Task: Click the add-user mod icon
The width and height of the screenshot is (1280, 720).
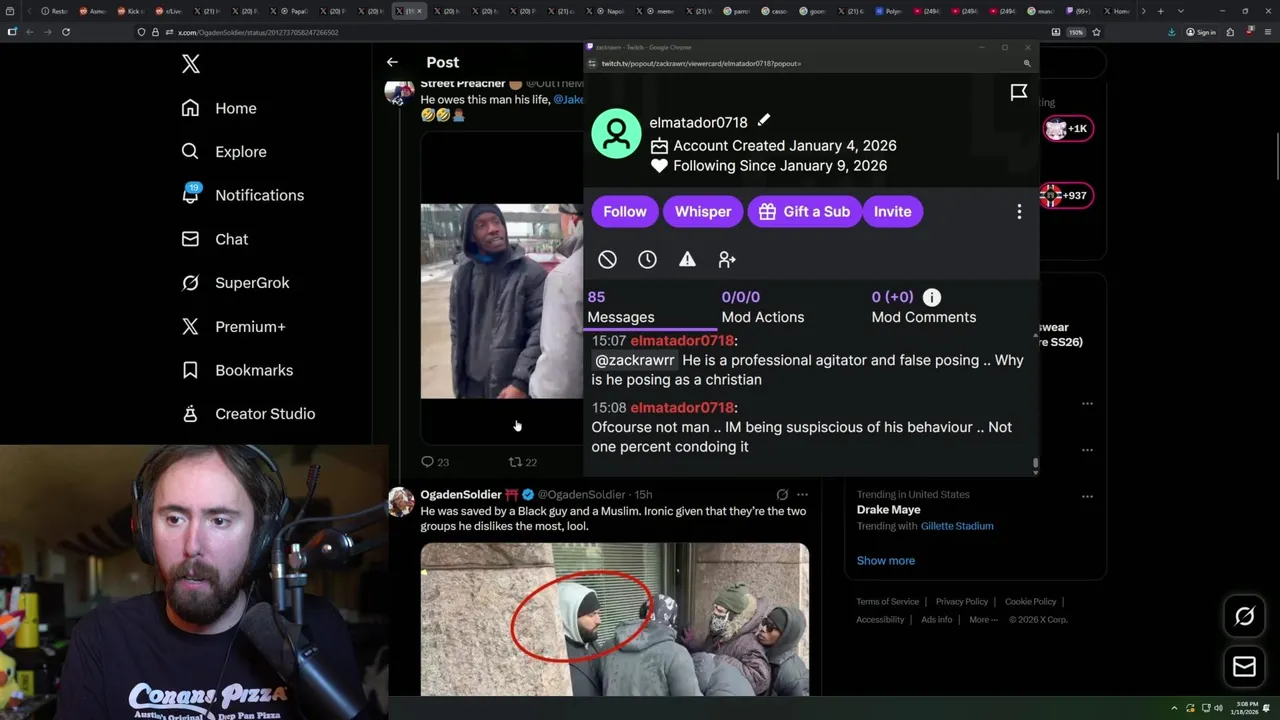Action: click(727, 260)
